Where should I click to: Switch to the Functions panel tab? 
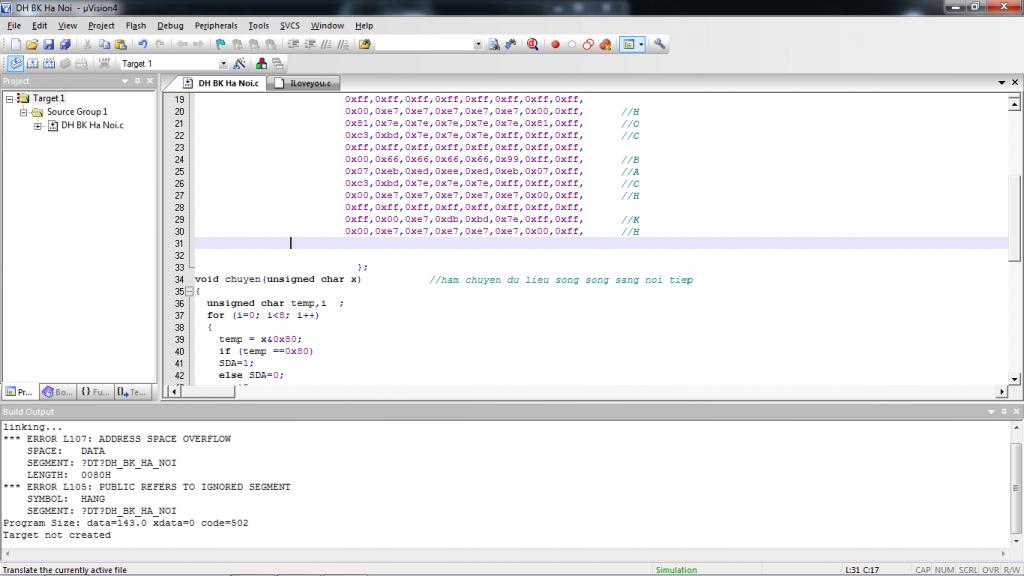tap(95, 392)
